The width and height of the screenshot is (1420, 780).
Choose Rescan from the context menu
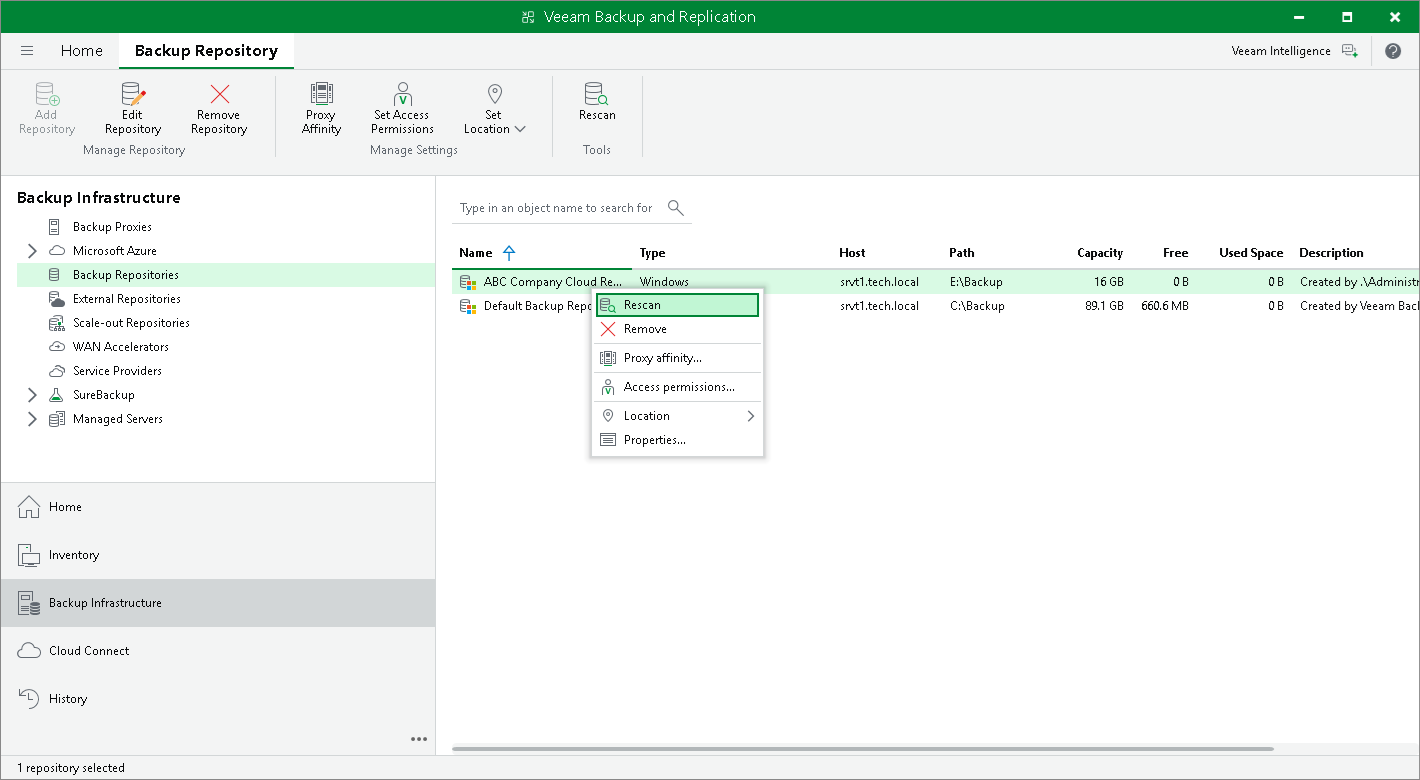pyautogui.click(x=678, y=305)
